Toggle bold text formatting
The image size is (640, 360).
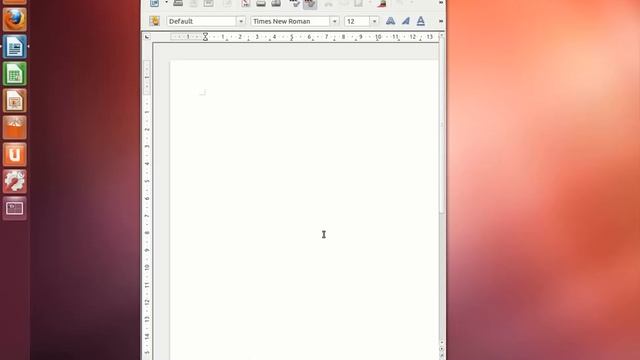tap(390, 21)
